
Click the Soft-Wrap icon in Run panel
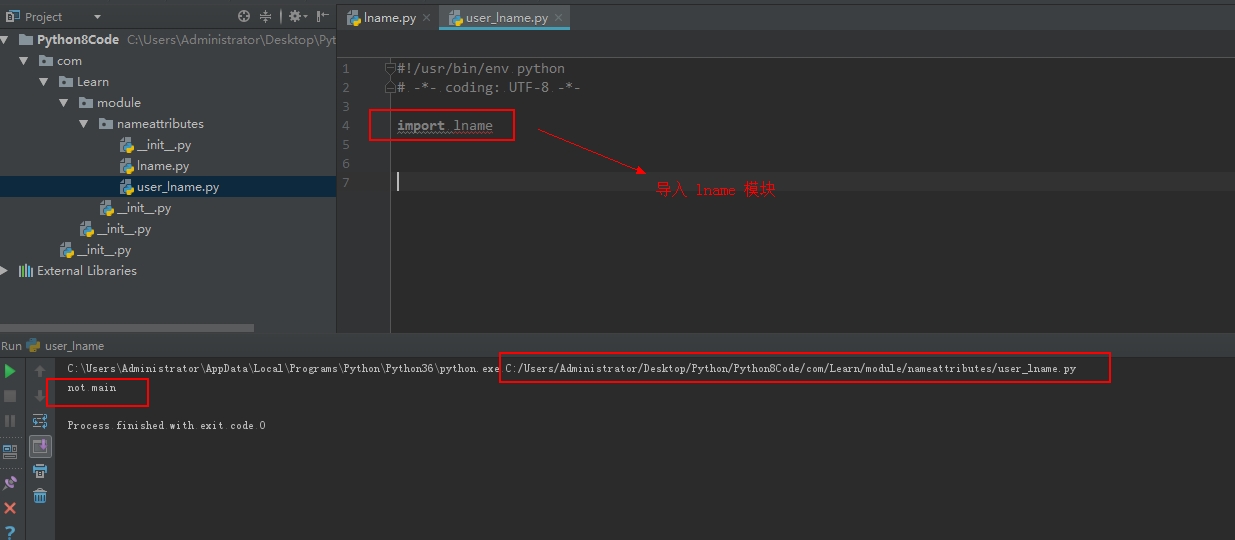(x=40, y=421)
